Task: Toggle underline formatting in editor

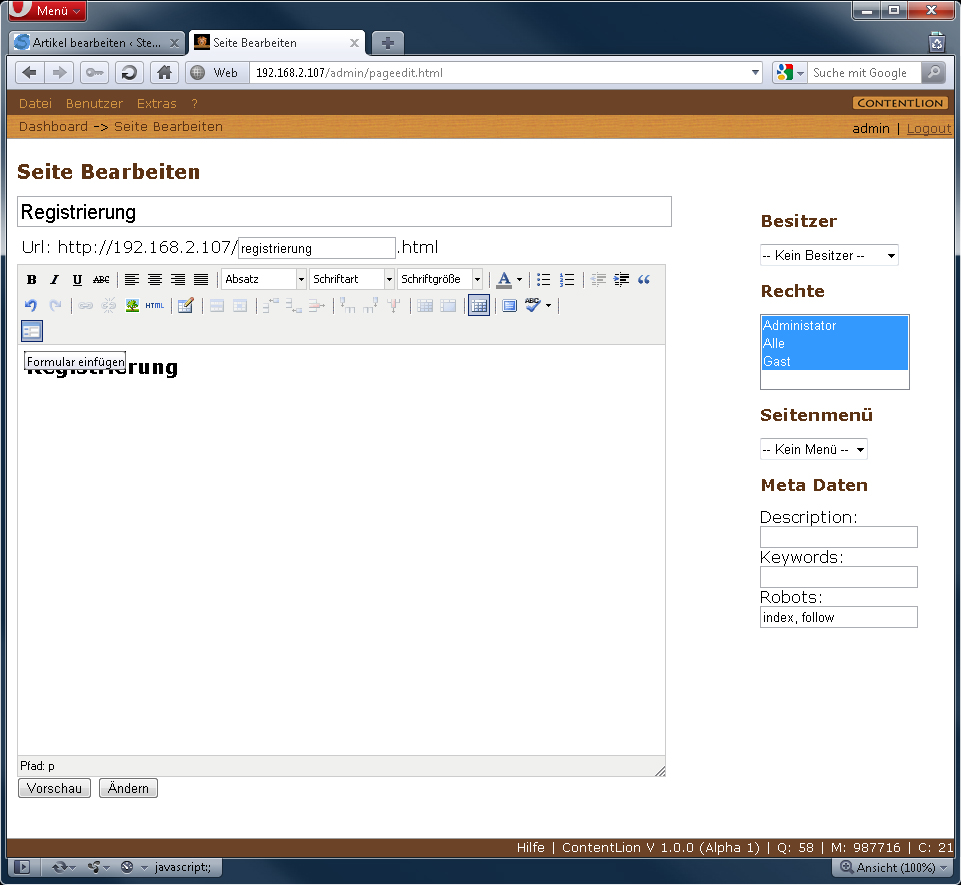Action: click(x=77, y=279)
